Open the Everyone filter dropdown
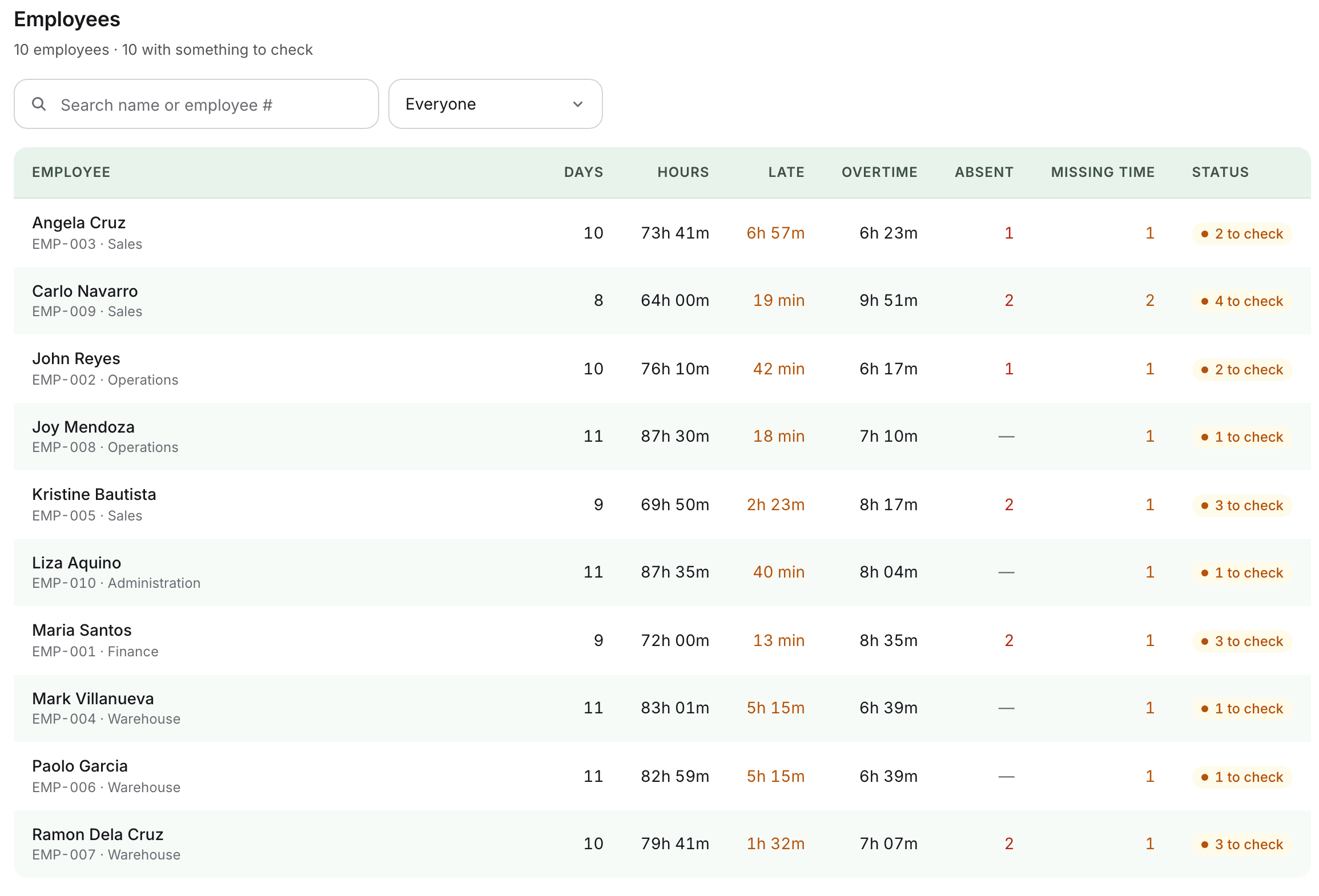 pos(495,104)
